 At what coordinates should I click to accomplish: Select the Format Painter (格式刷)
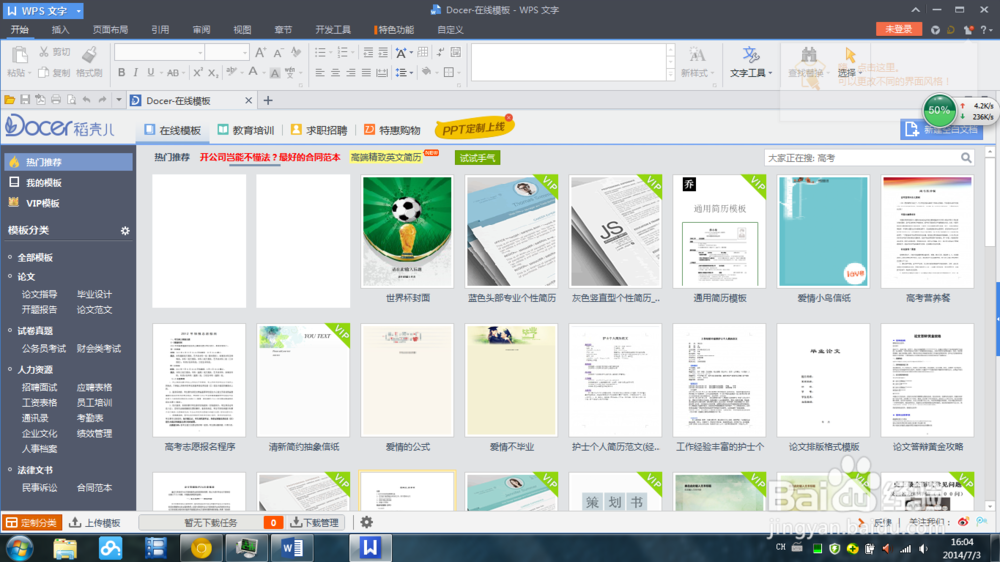pyautogui.click(x=89, y=62)
